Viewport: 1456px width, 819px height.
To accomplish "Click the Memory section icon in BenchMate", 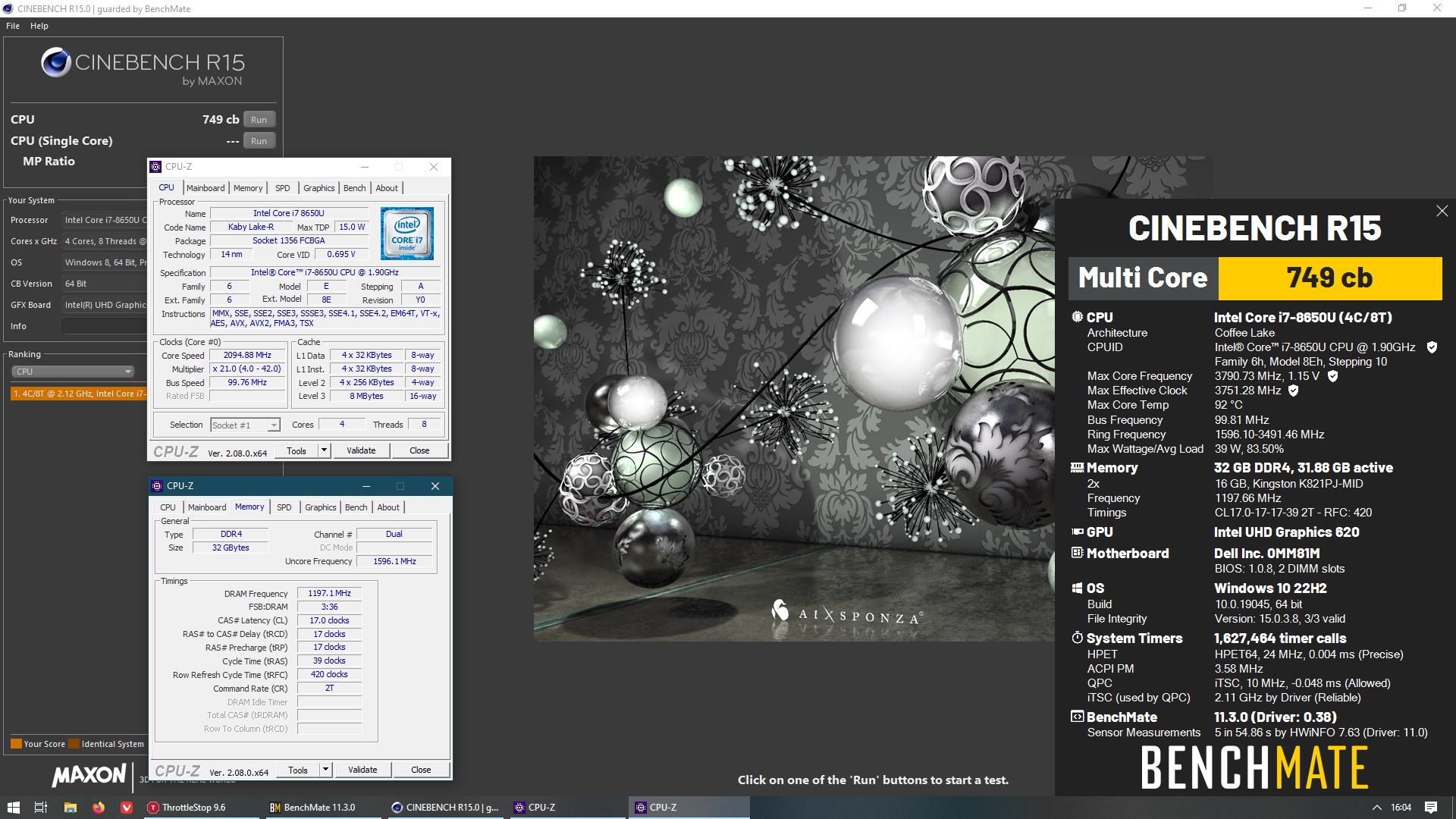I will [1077, 468].
